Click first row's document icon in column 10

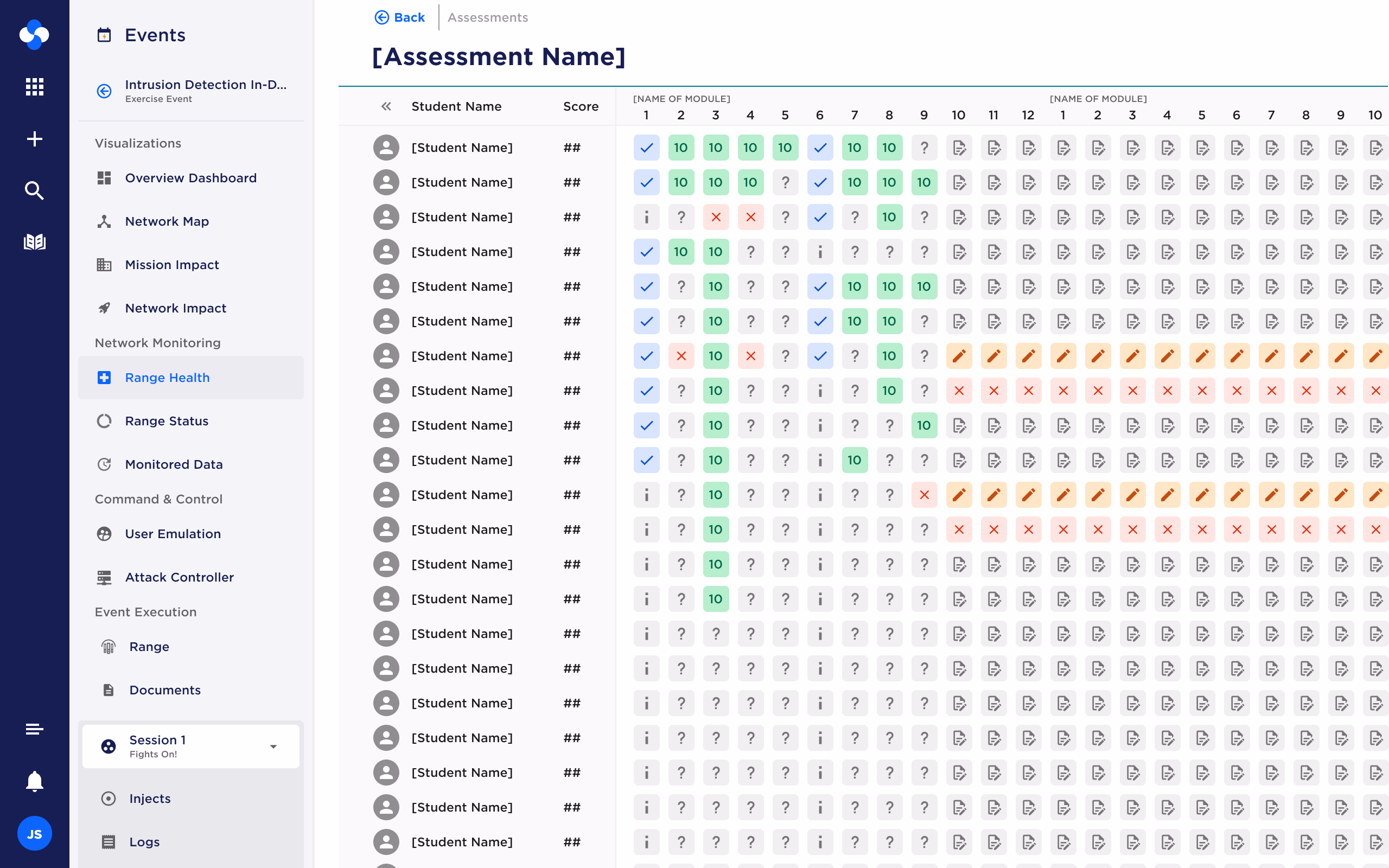[x=959, y=148]
